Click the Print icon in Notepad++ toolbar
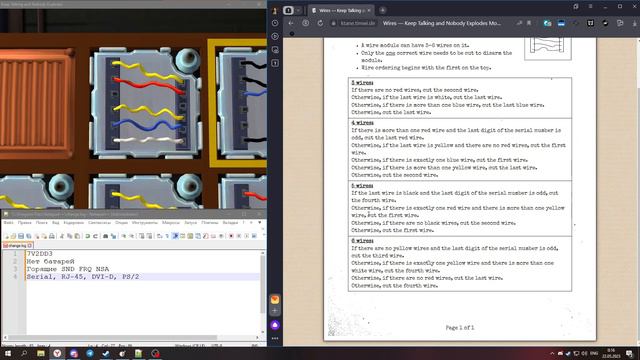This screenshot has width=640, height=360. [x=52, y=236]
